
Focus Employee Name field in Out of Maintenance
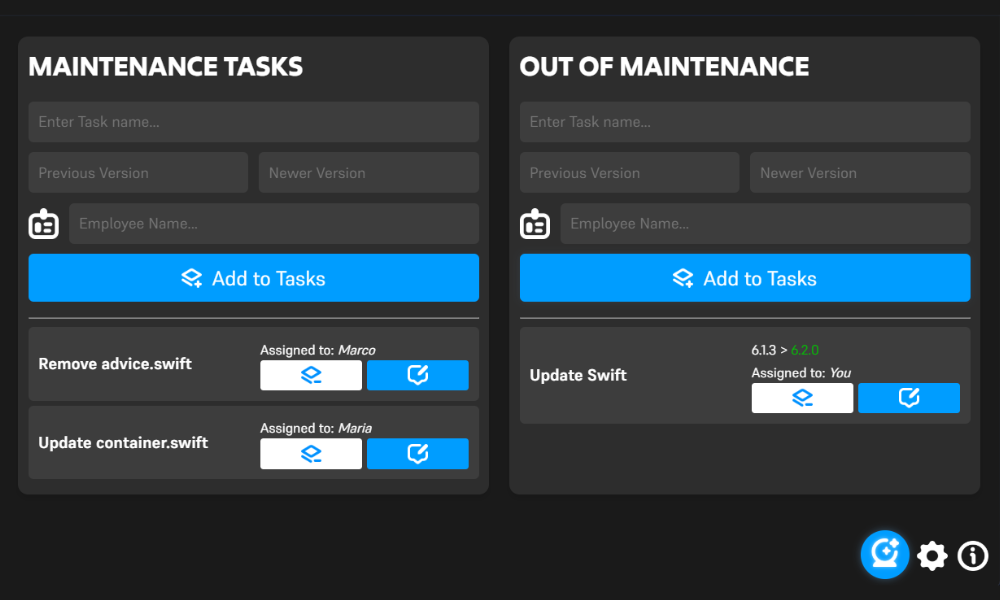764,224
